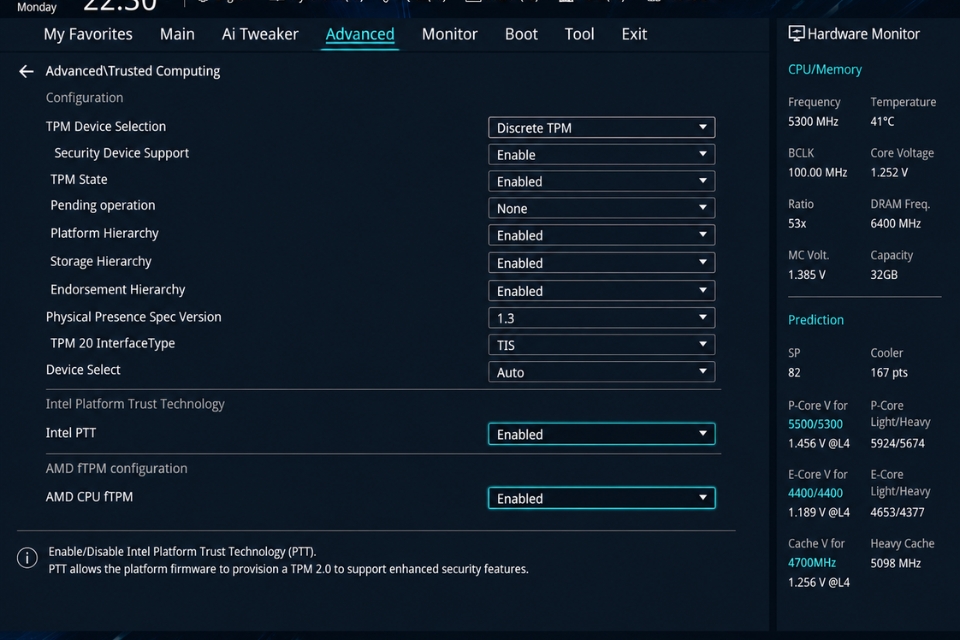Open the TPM State dropdown
Image resolution: width=960 pixels, height=640 pixels.
[601, 181]
